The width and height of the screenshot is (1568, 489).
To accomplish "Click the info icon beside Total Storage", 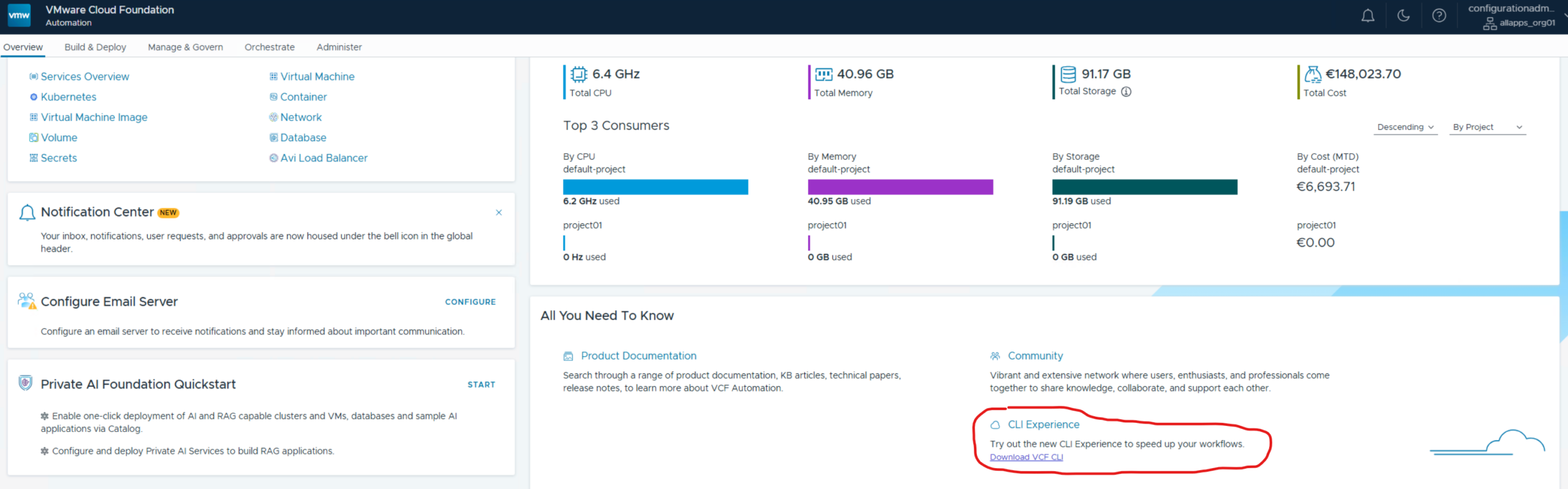I will (1126, 91).
